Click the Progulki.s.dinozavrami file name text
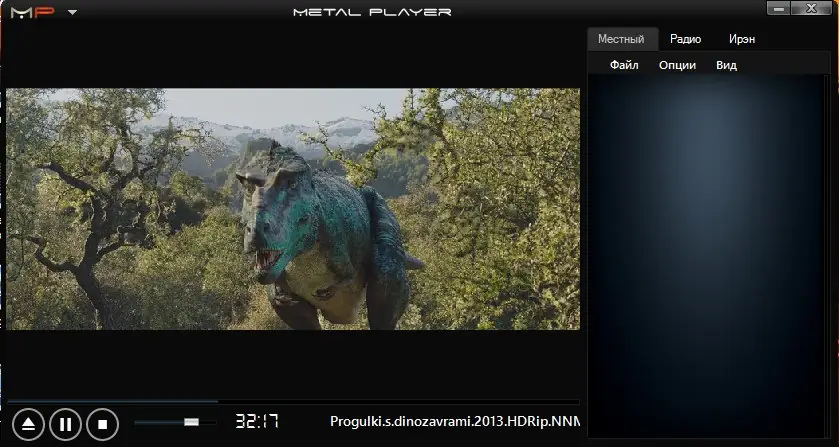Image resolution: width=839 pixels, height=447 pixels. [455, 421]
